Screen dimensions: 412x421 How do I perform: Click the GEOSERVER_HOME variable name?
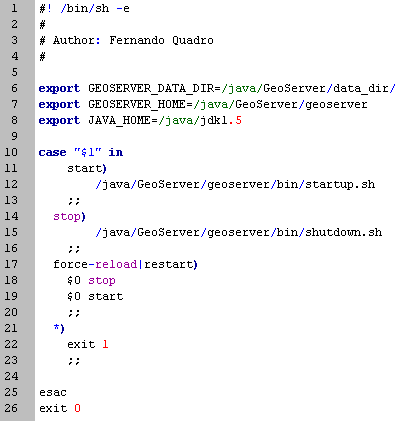tap(137, 105)
